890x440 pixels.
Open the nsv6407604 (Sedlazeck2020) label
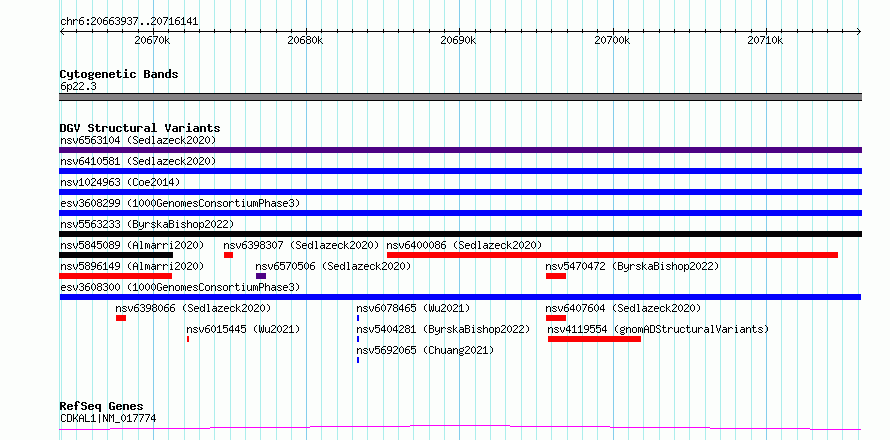(x=623, y=308)
